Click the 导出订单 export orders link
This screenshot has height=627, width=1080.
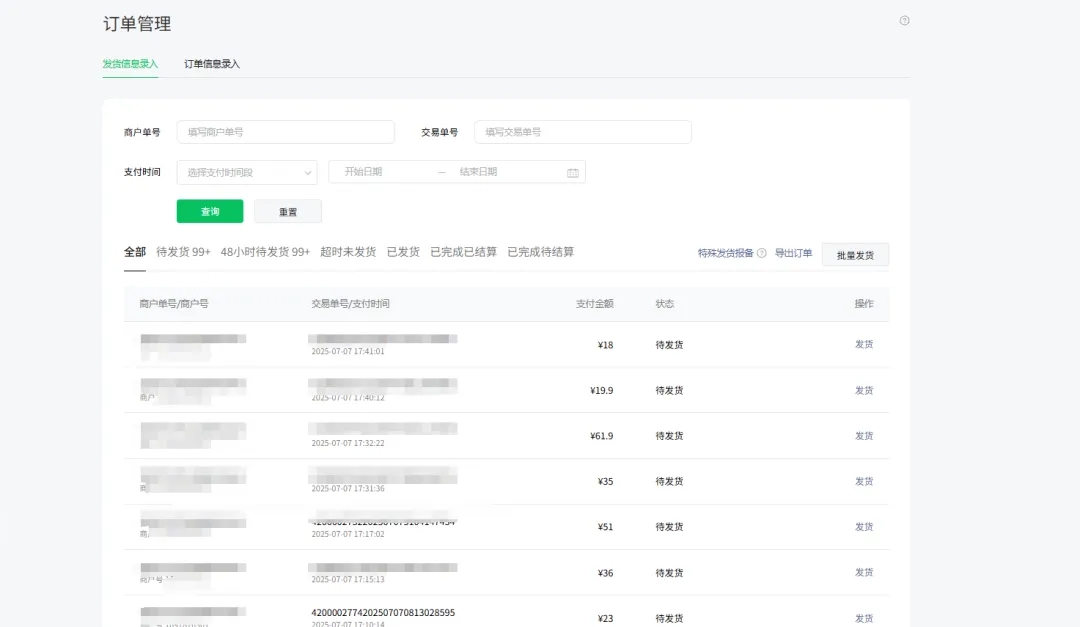[x=795, y=254]
